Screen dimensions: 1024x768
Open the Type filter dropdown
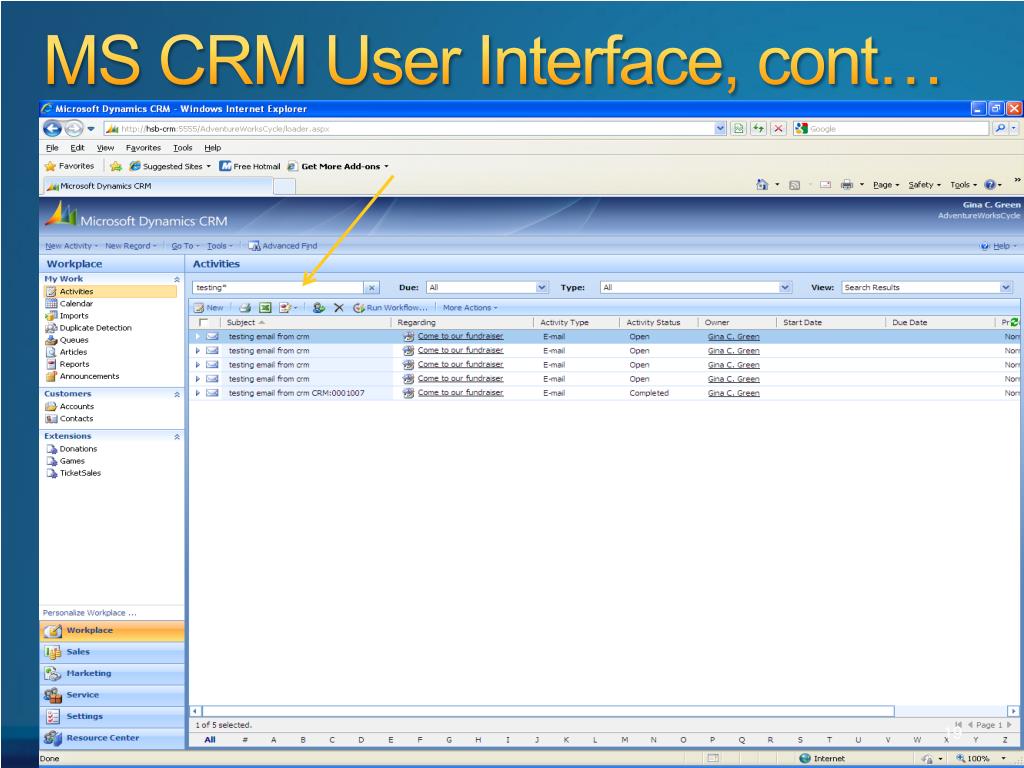coord(785,287)
